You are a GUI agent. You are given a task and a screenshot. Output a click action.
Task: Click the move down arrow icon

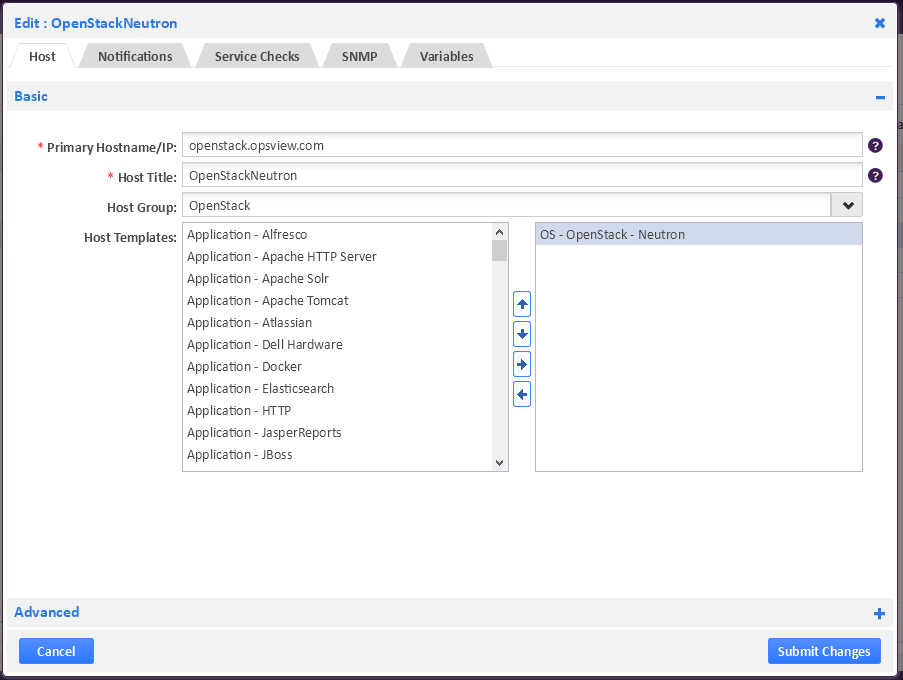521,334
